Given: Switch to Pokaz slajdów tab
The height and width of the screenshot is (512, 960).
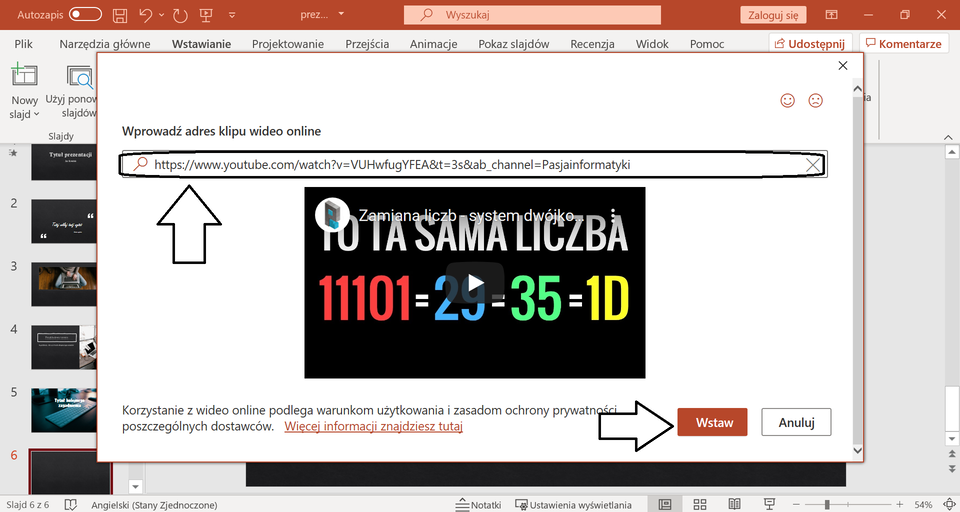Looking at the screenshot, I should tap(514, 44).
